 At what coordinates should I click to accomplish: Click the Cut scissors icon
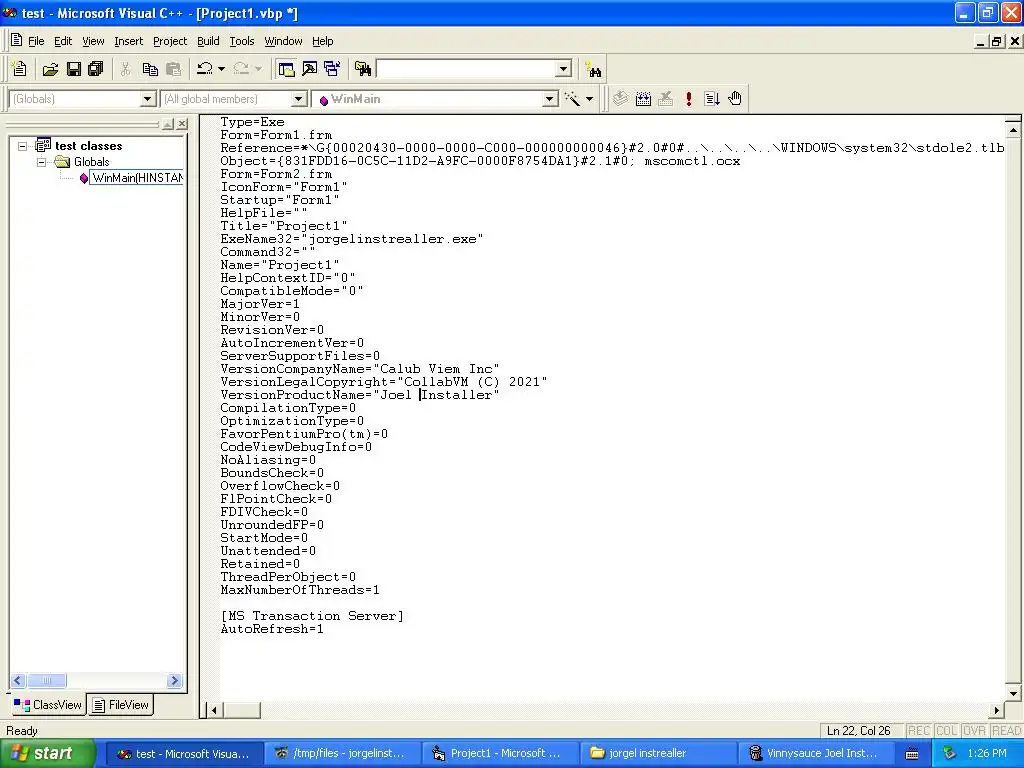(x=125, y=69)
